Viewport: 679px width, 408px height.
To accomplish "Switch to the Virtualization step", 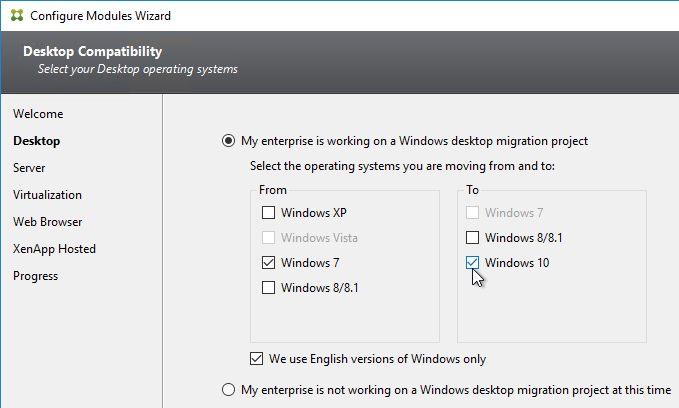I will pyautogui.click(x=47, y=195).
